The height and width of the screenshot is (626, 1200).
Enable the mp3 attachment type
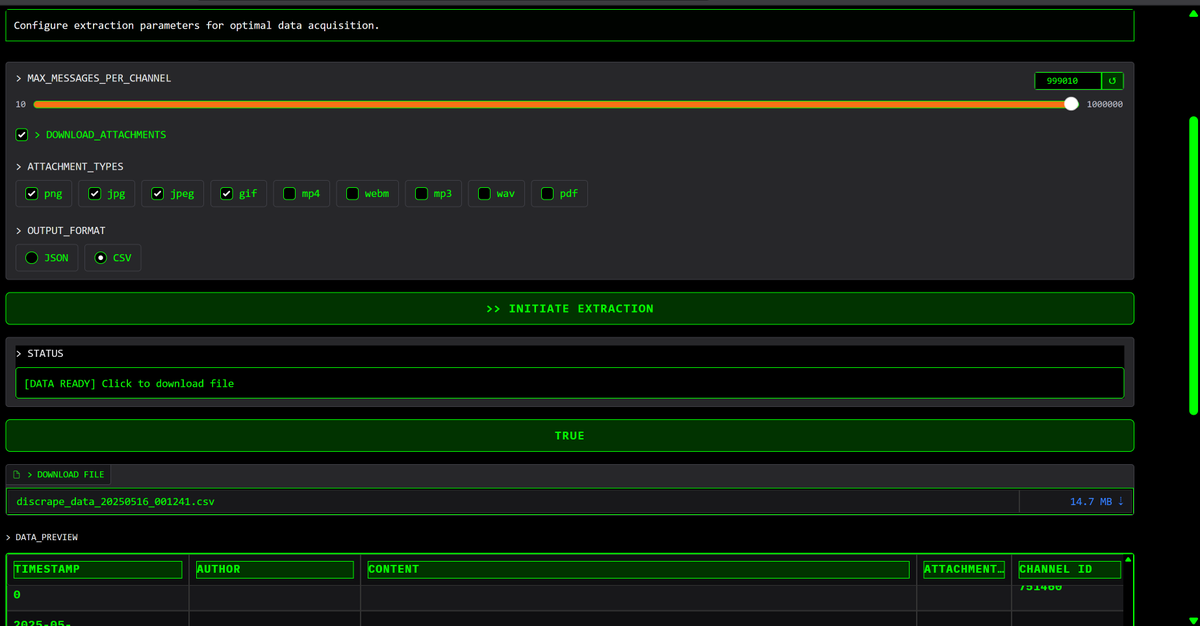click(x=422, y=194)
